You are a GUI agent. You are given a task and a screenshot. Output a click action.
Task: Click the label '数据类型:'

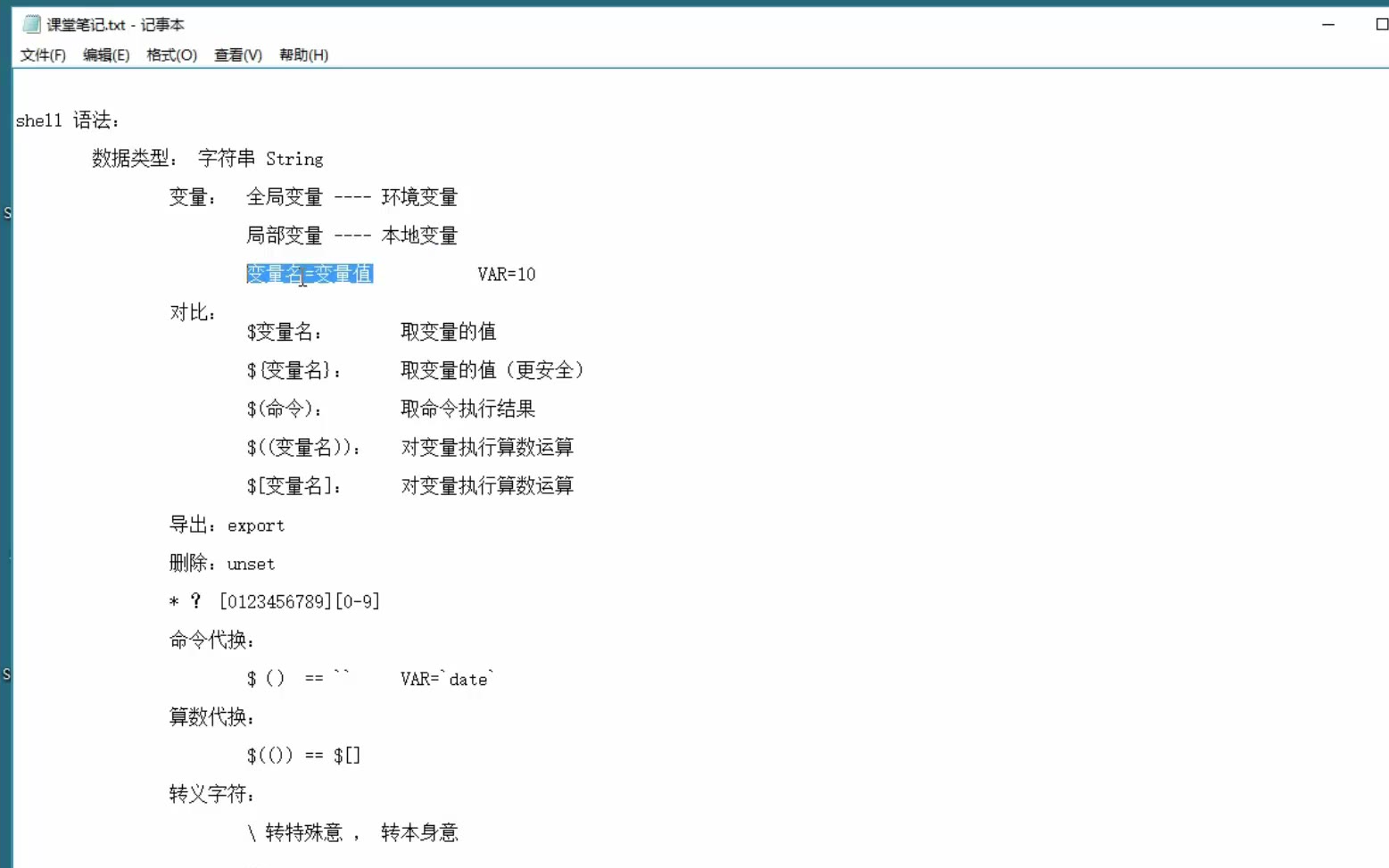coord(135,159)
